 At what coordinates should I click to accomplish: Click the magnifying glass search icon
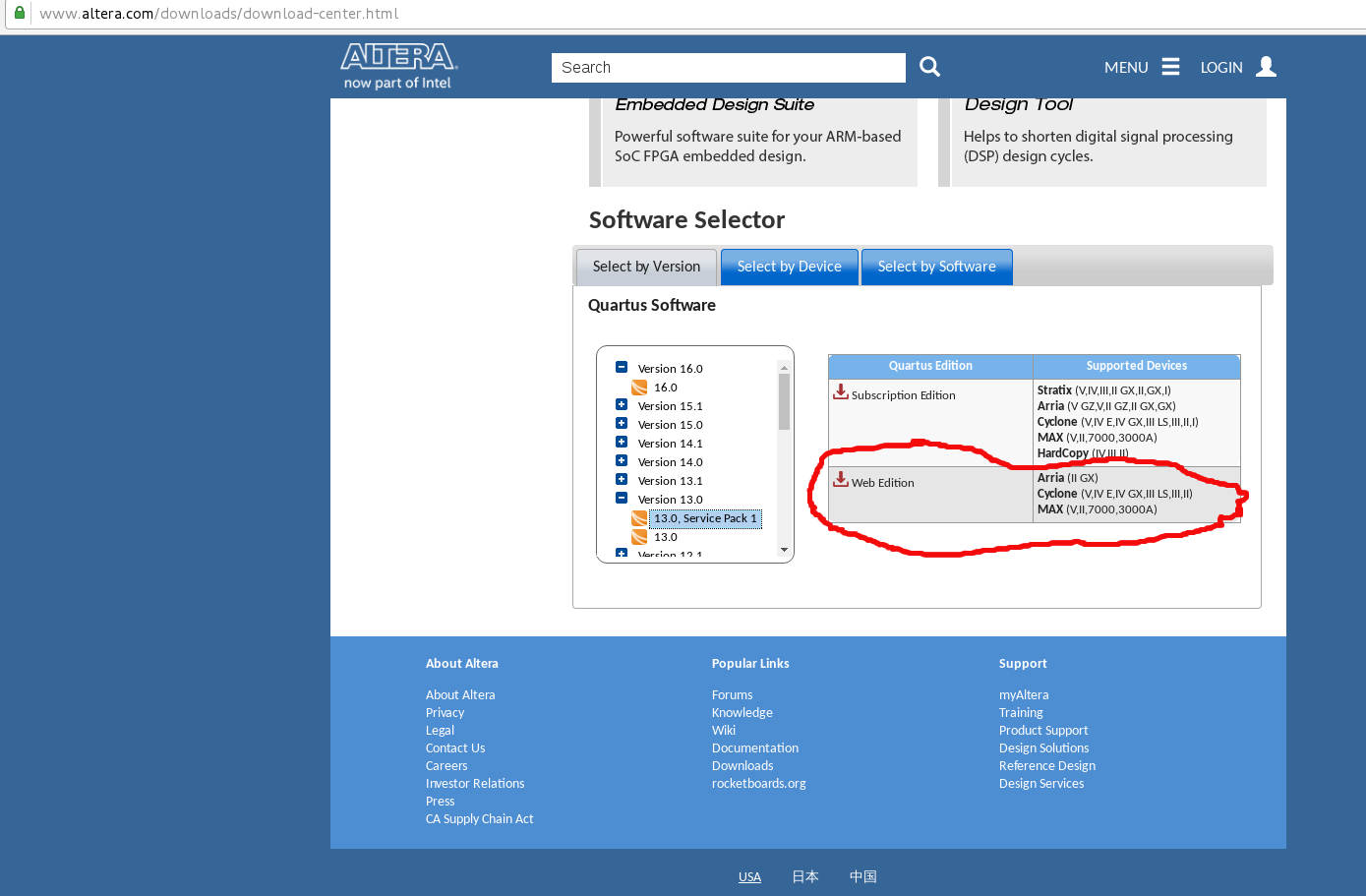928,66
